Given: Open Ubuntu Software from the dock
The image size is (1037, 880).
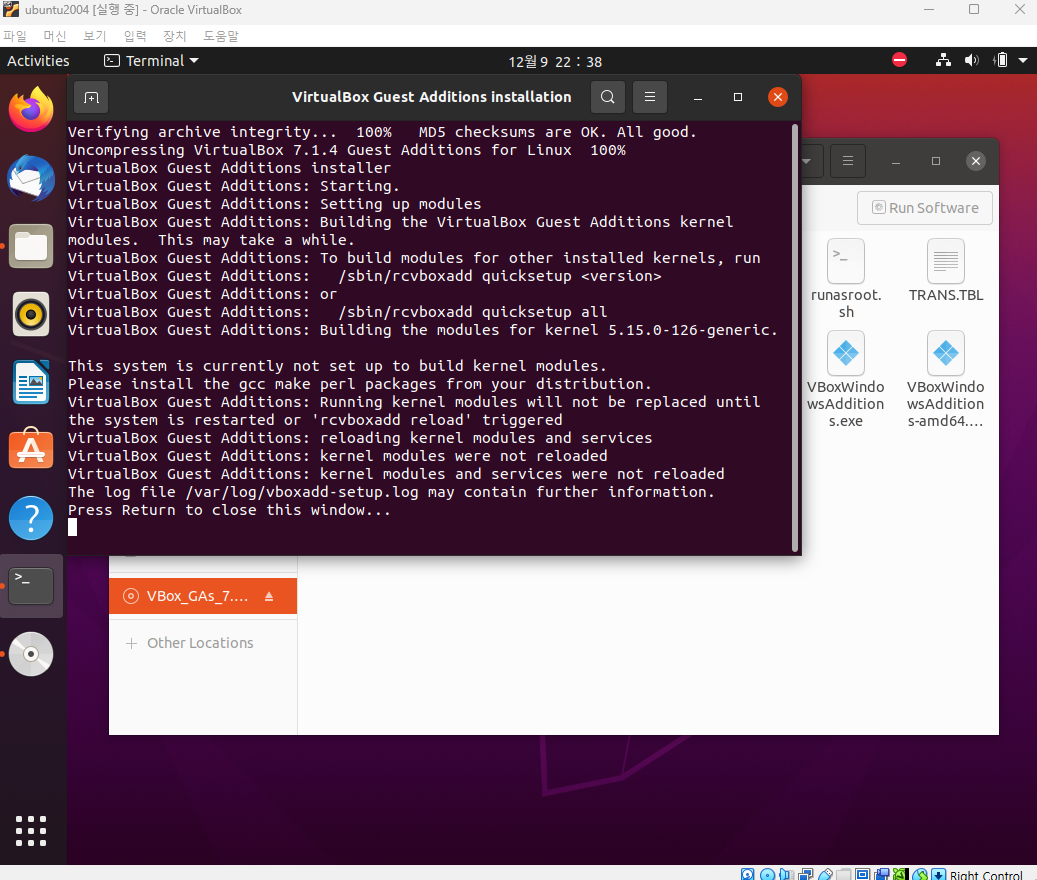Looking at the screenshot, I should coord(31,450).
